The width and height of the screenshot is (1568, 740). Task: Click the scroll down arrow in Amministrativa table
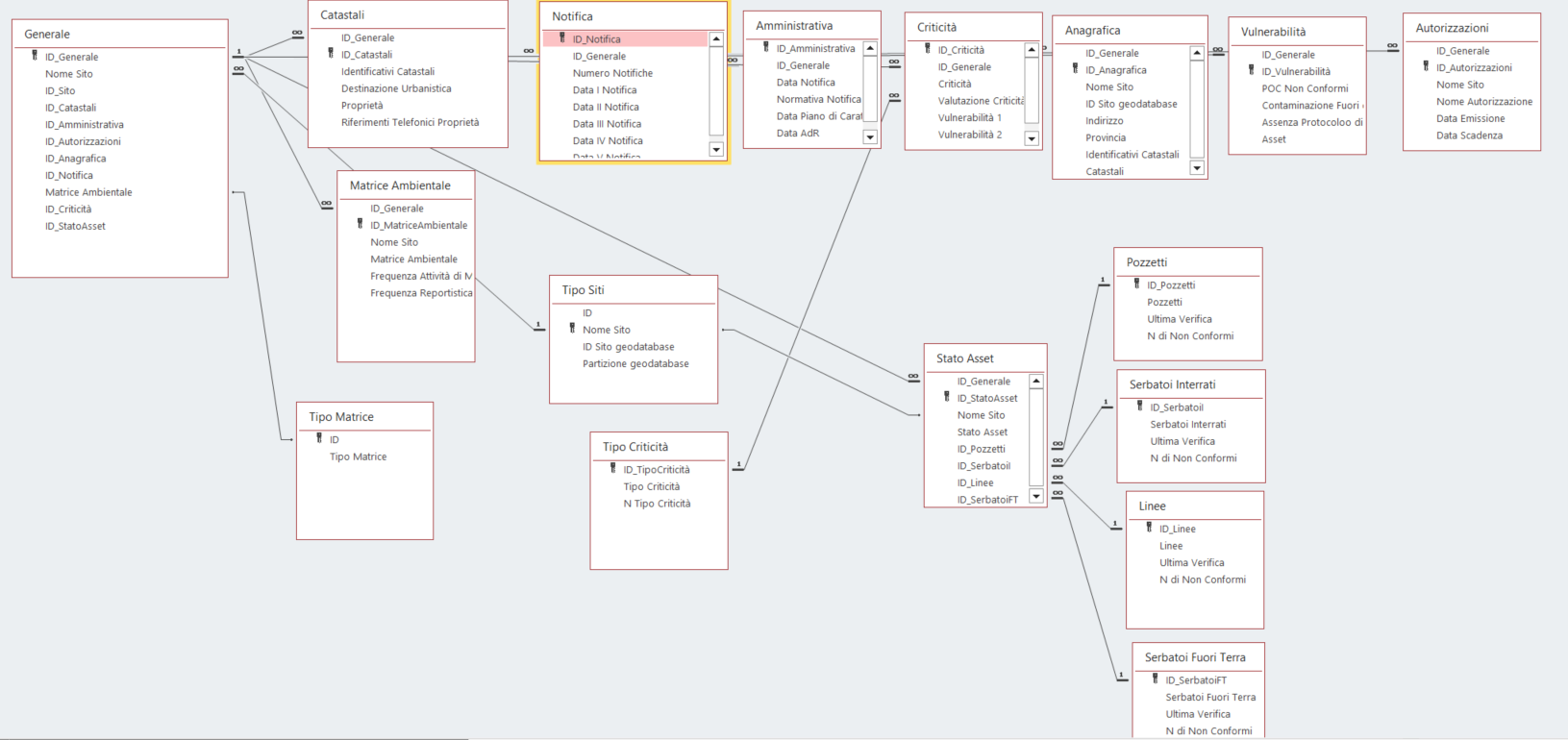coord(870,137)
